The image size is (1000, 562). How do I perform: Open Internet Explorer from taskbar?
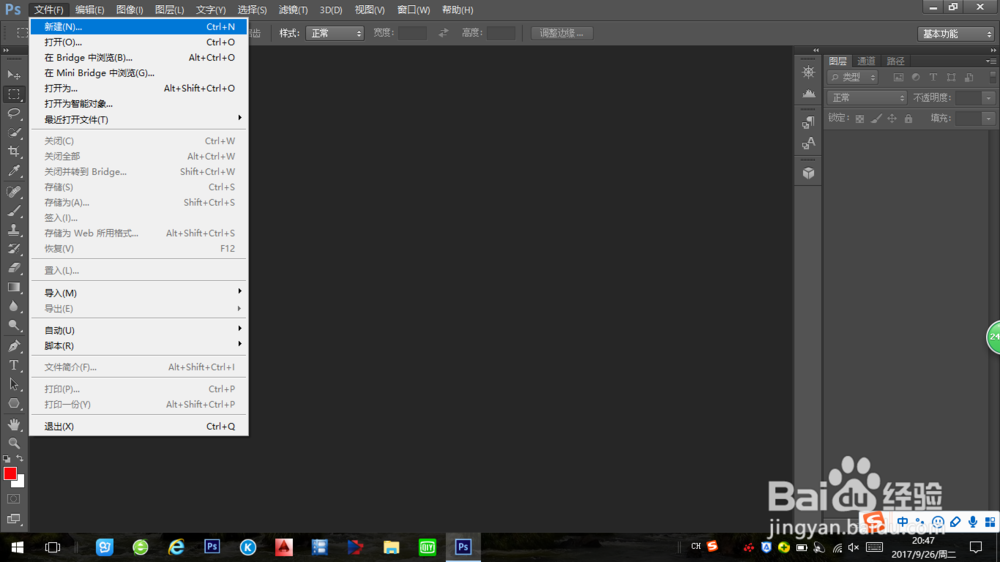click(176, 547)
